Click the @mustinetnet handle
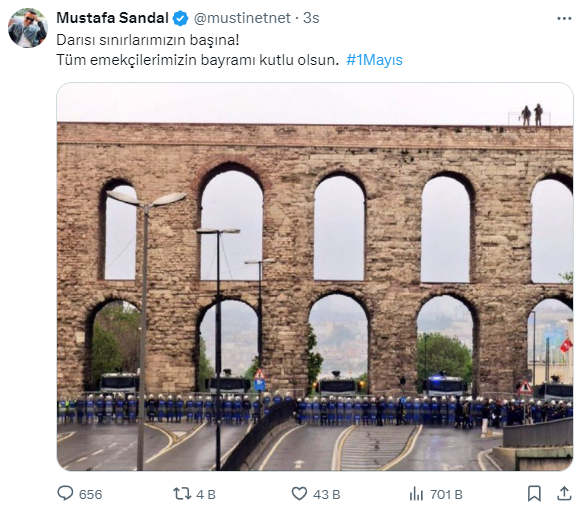This screenshot has width=585, height=511. (242, 18)
